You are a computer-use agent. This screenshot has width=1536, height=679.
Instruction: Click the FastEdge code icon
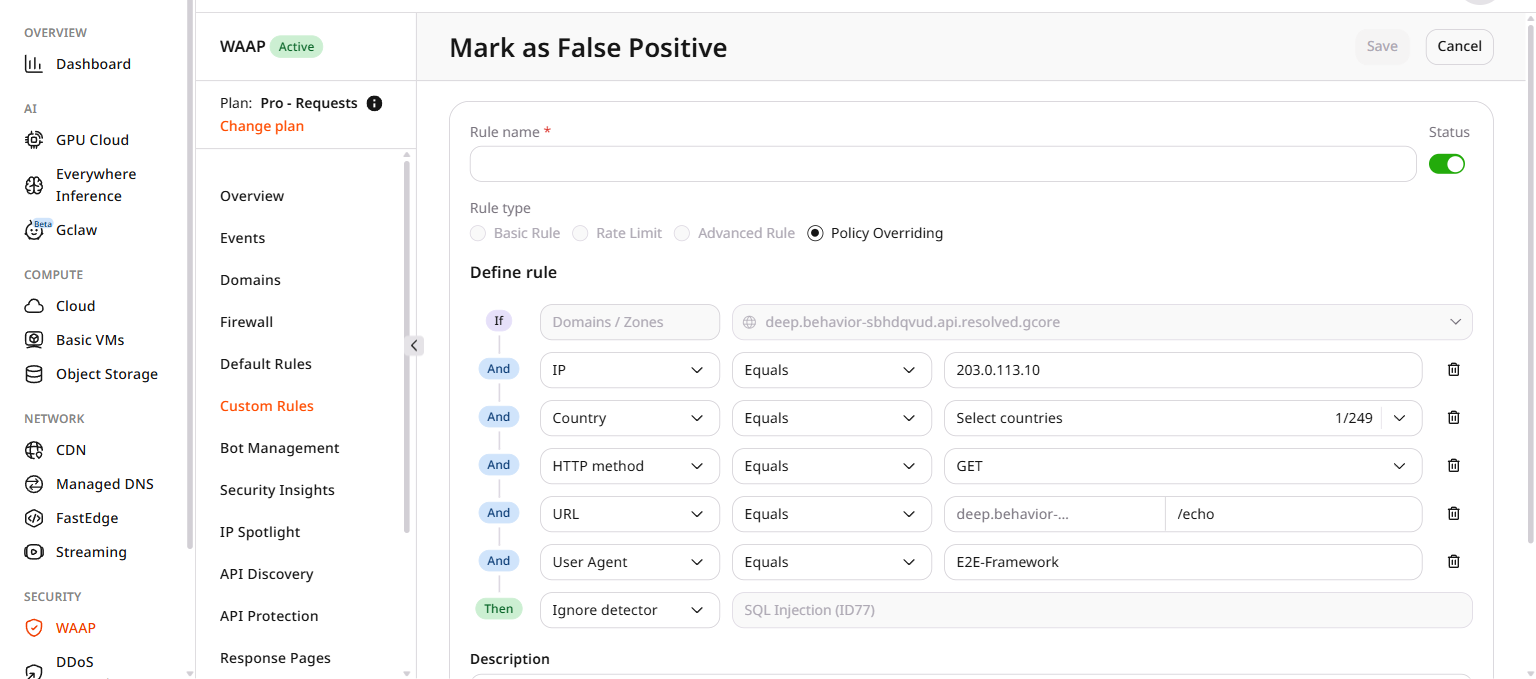tap(34, 518)
